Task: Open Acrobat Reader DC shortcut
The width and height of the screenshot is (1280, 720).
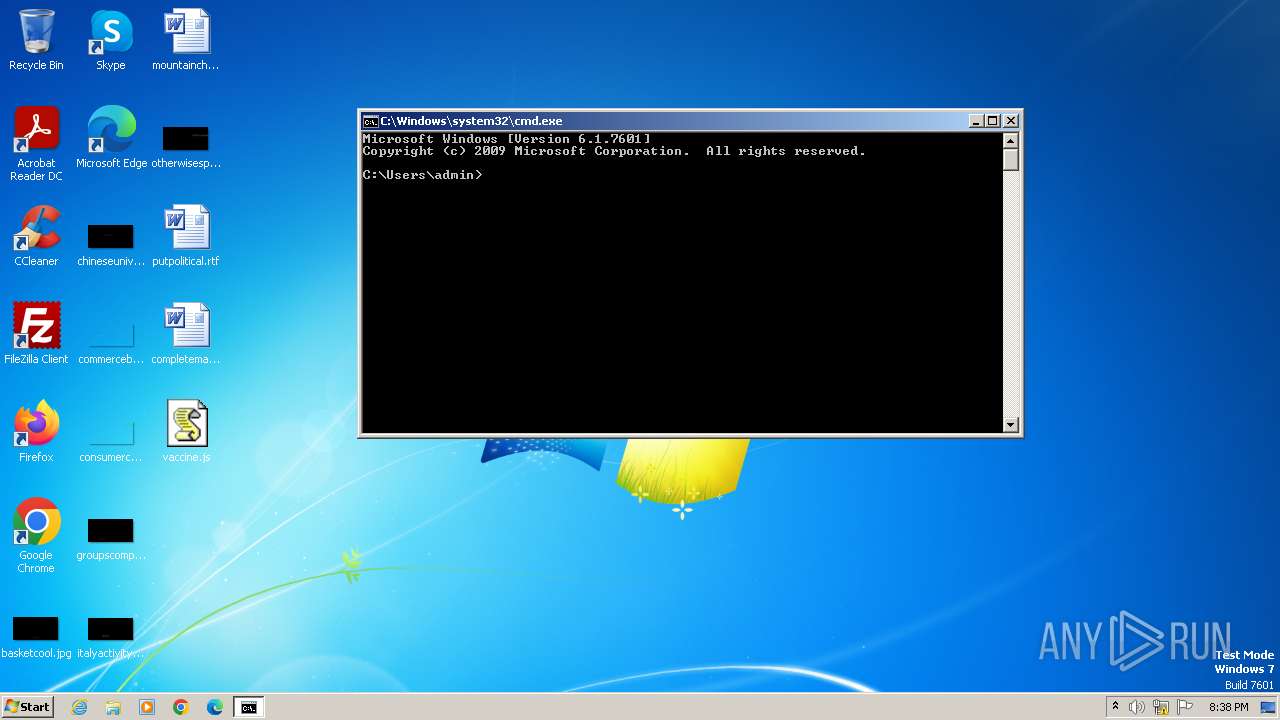Action: pos(36,144)
